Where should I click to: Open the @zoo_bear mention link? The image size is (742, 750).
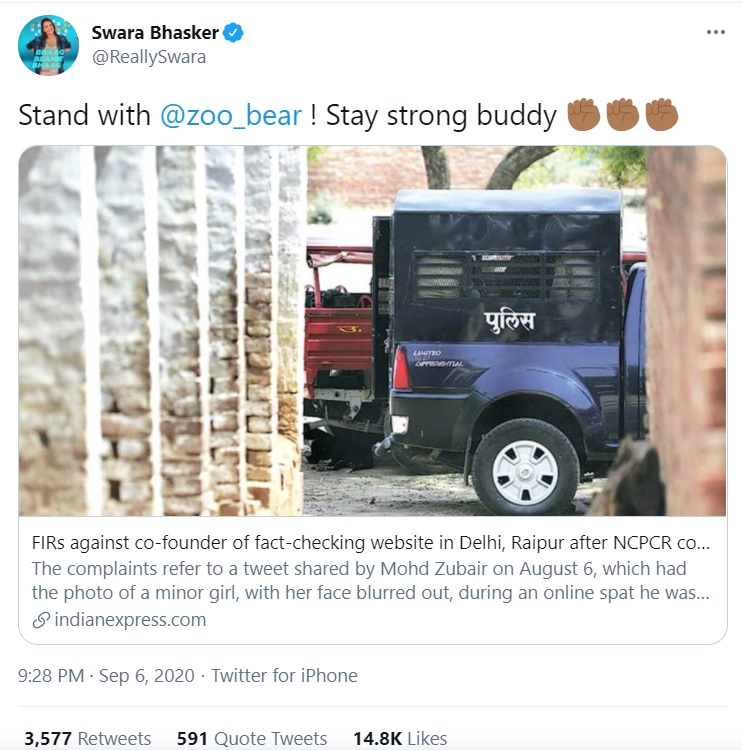coord(231,115)
